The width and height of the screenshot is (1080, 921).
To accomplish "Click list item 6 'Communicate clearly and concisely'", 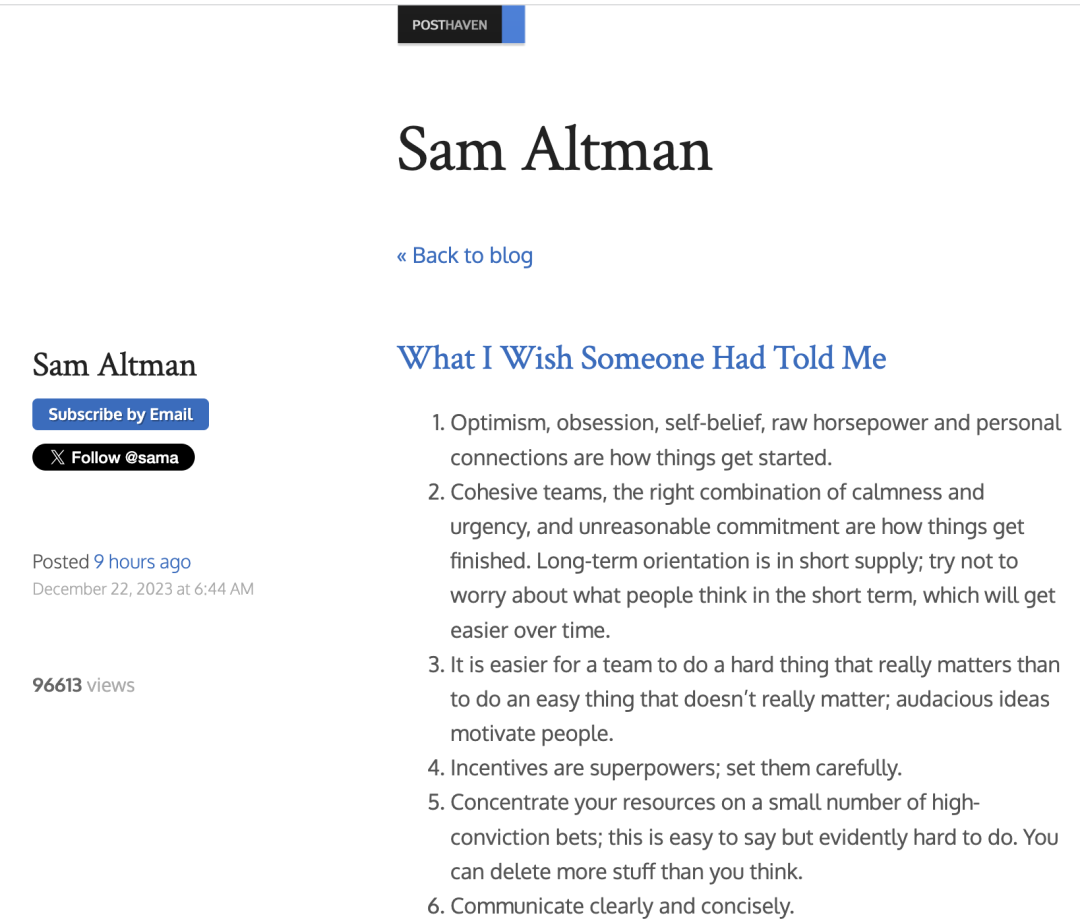I will 611,906.
